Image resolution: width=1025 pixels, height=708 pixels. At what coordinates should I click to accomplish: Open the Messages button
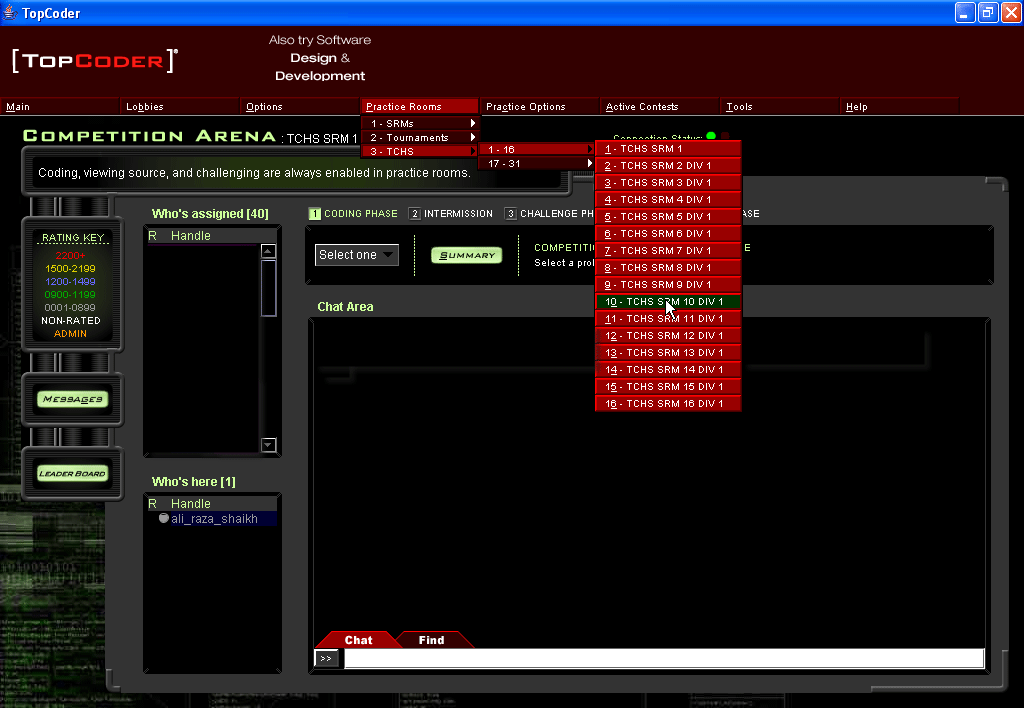click(73, 399)
